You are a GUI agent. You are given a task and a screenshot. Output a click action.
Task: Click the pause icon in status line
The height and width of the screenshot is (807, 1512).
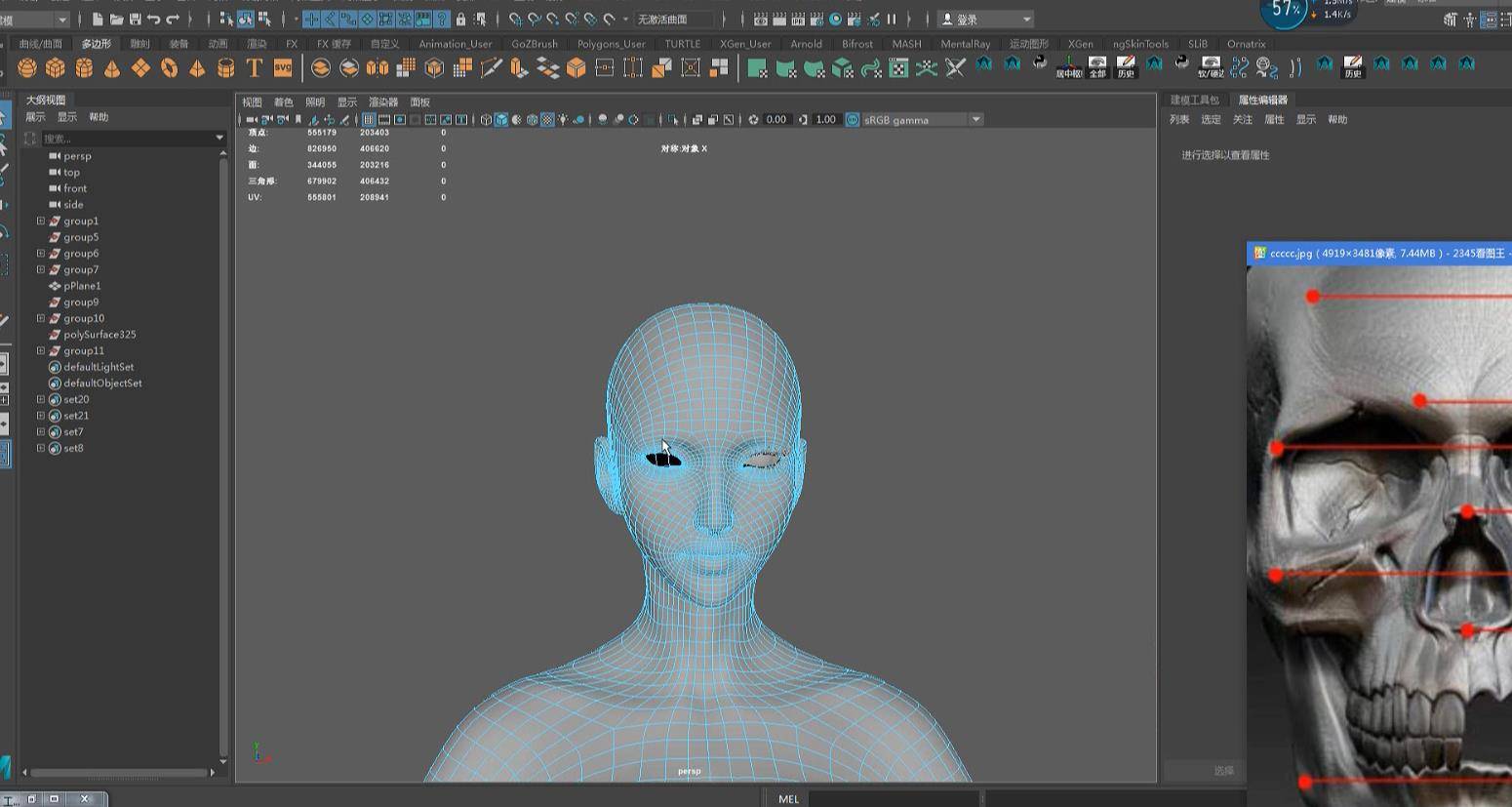pyautogui.click(x=892, y=19)
